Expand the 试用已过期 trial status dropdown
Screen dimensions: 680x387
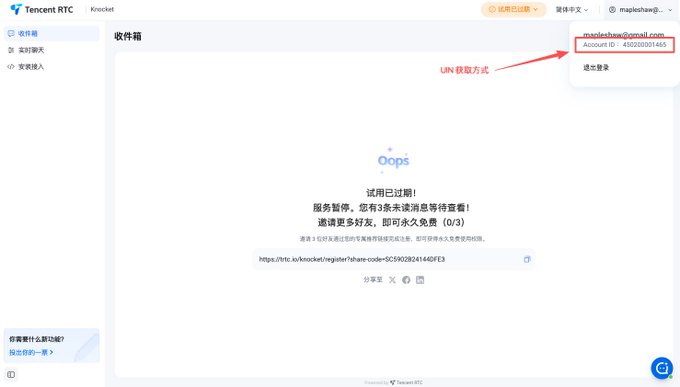513,10
